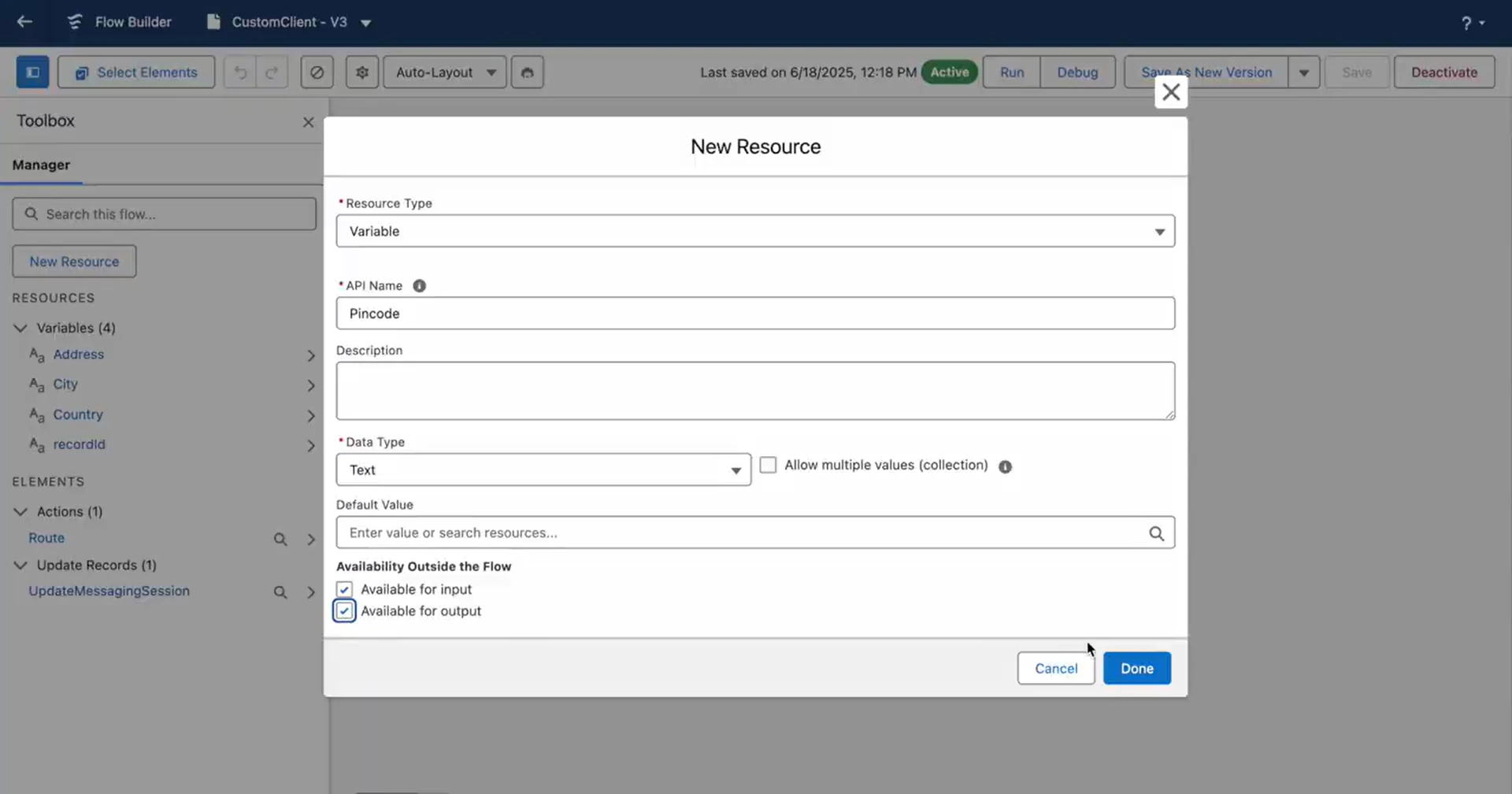This screenshot has width=1512, height=794.
Task: Open the Flow Builder settings gear icon
Action: (361, 72)
